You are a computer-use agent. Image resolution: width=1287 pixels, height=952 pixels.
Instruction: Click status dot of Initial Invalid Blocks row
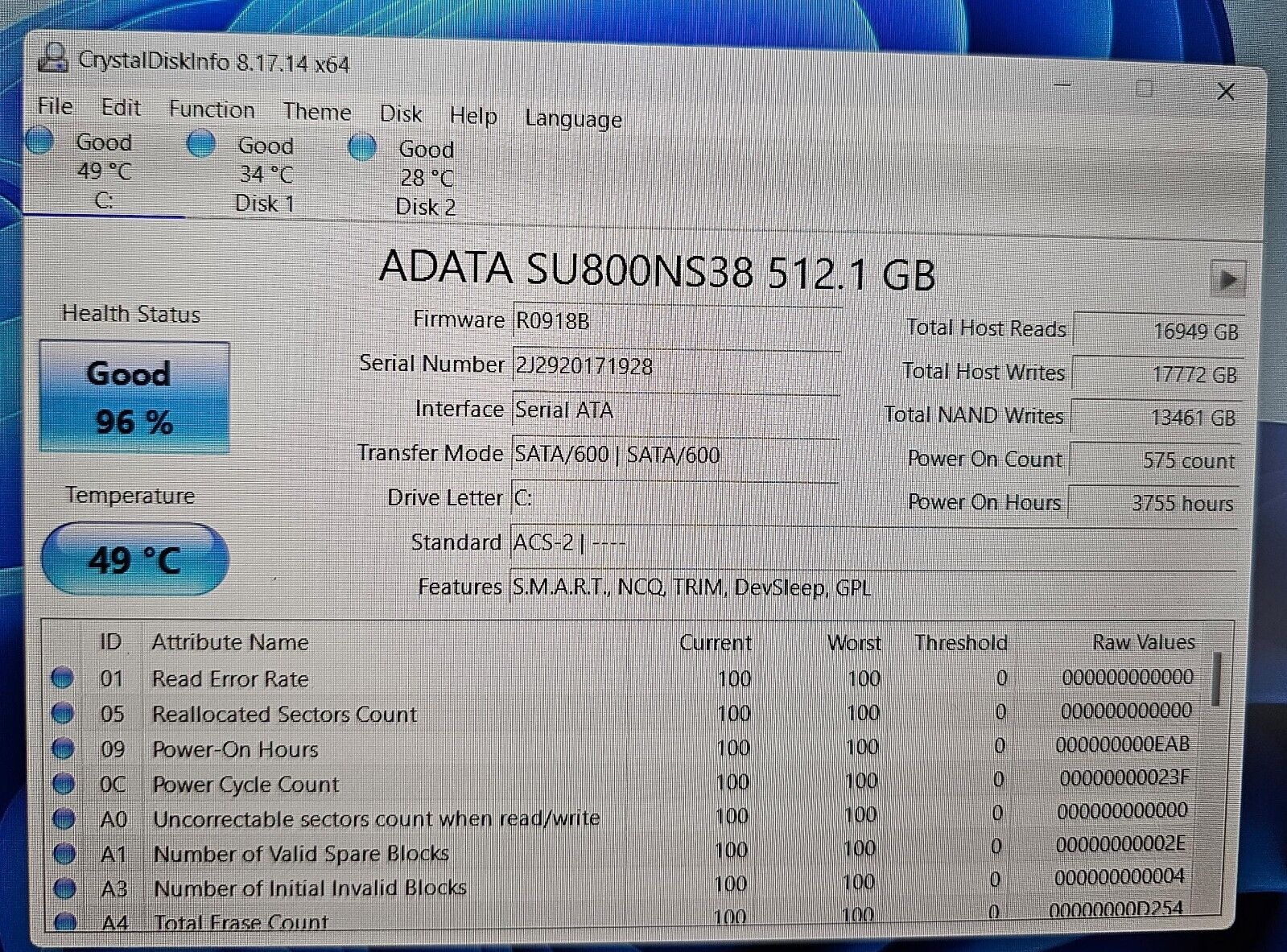(x=64, y=888)
